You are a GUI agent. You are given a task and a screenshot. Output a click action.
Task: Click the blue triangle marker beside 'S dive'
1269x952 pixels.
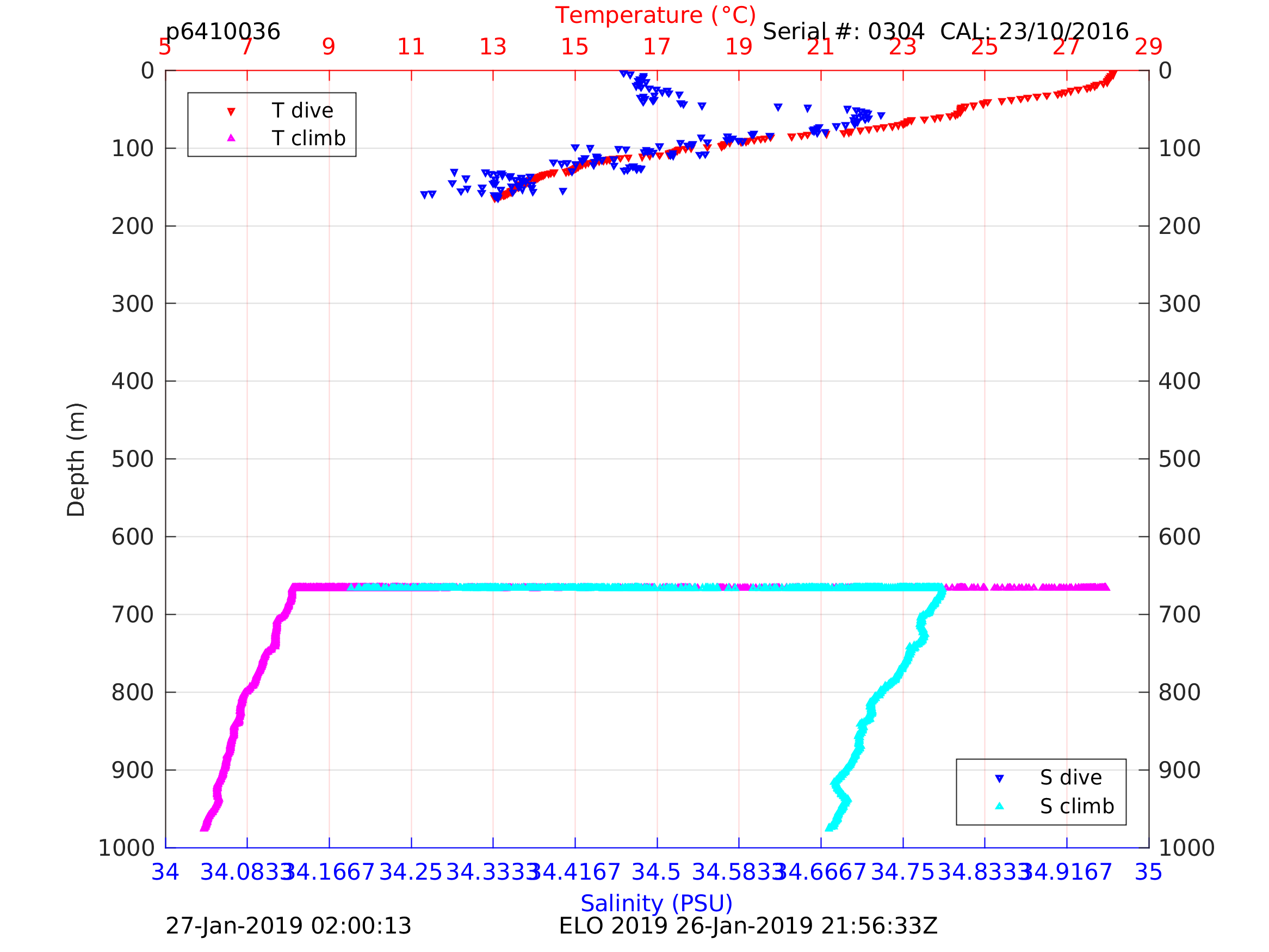tap(999, 778)
